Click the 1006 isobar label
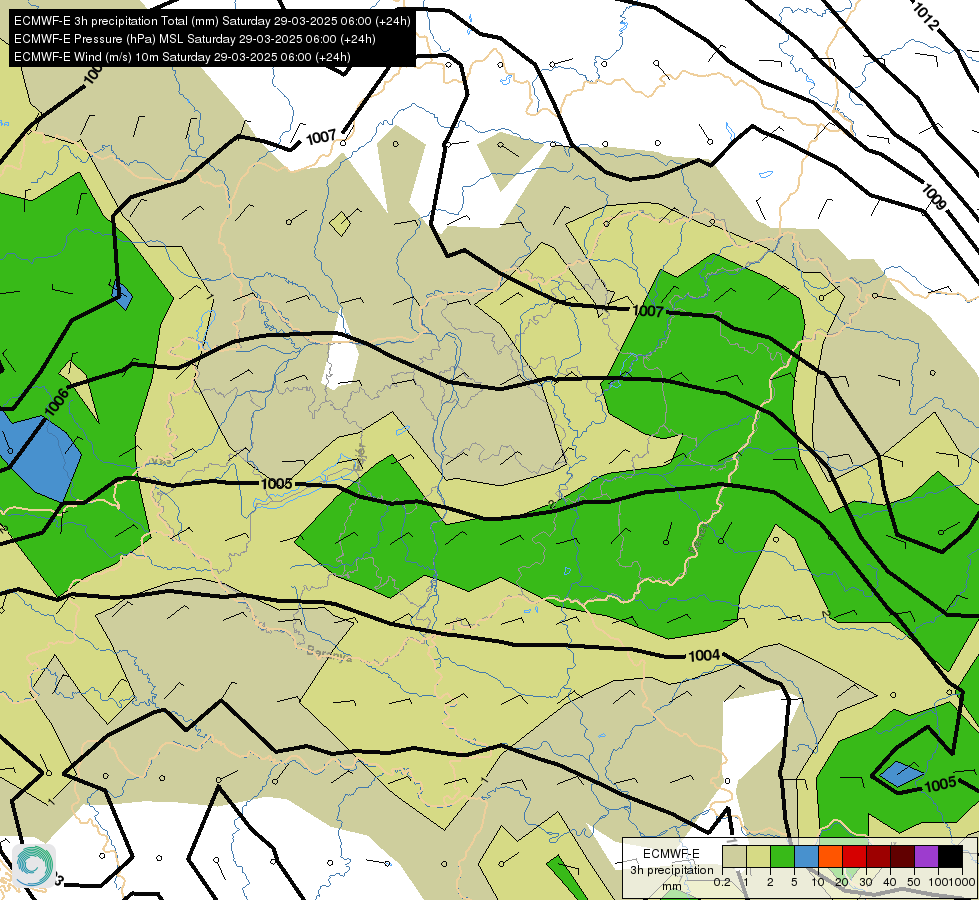This screenshot has width=979, height=900. [x=56, y=401]
